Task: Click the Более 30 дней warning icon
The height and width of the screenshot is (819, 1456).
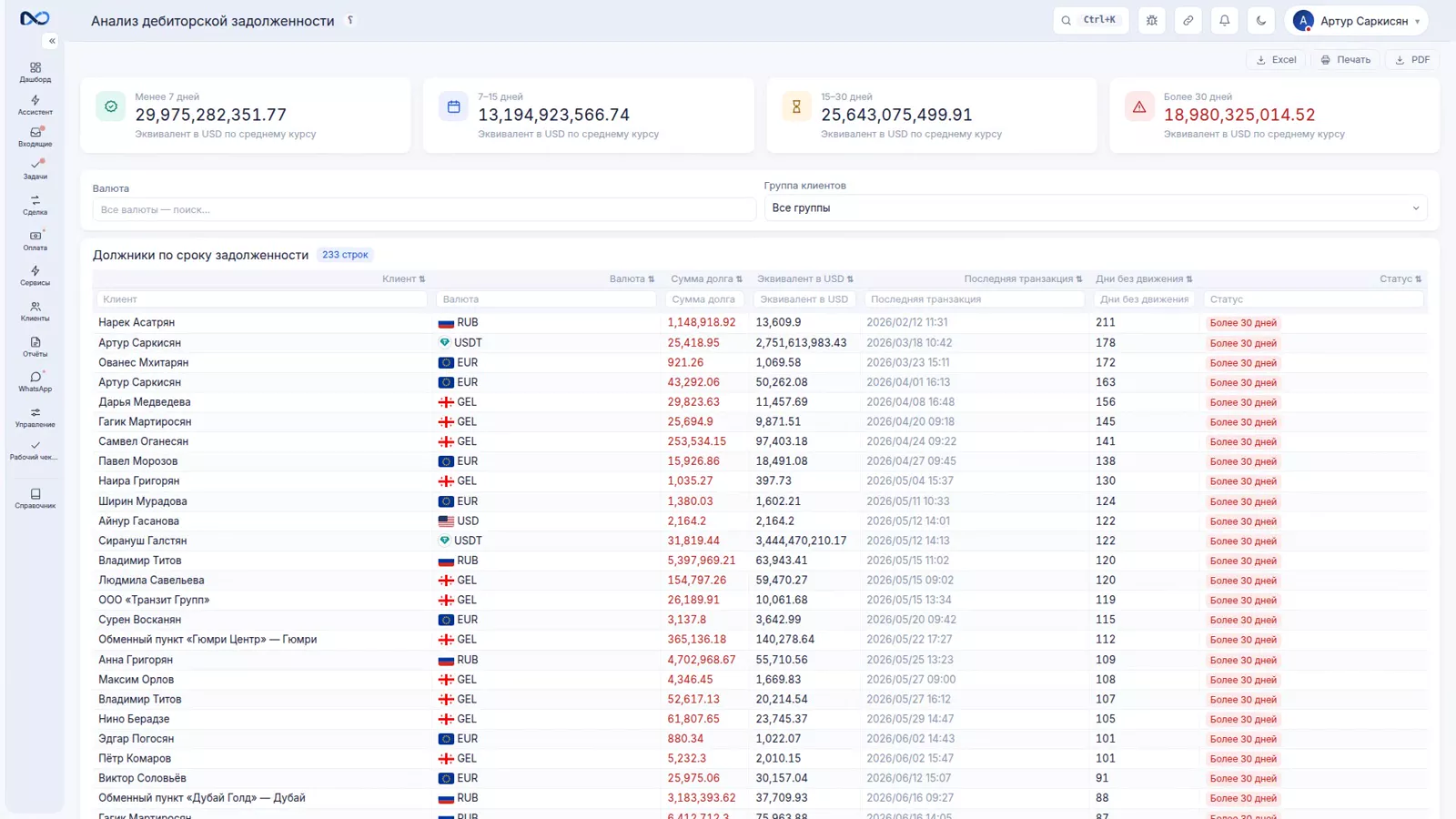Action: coord(1139,106)
